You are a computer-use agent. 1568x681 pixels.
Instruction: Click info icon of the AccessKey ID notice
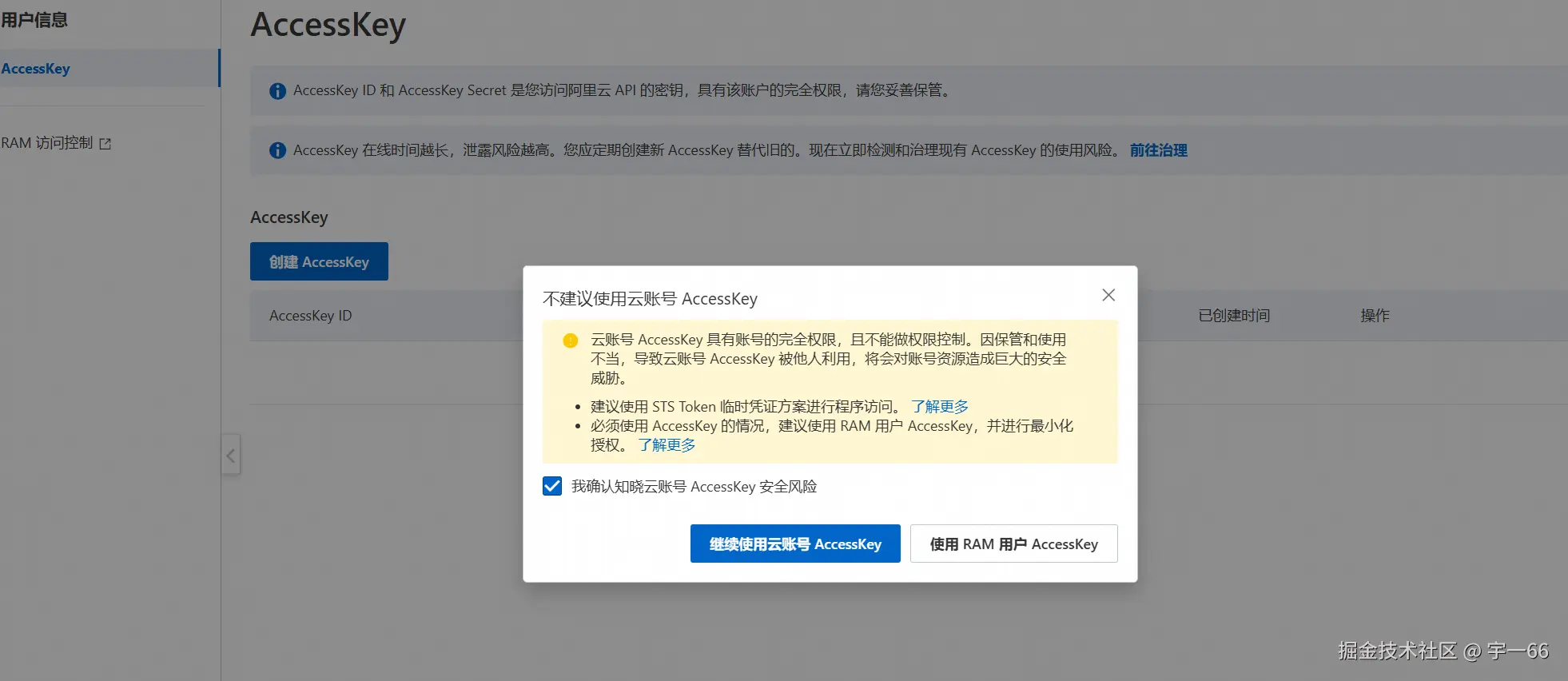click(277, 91)
